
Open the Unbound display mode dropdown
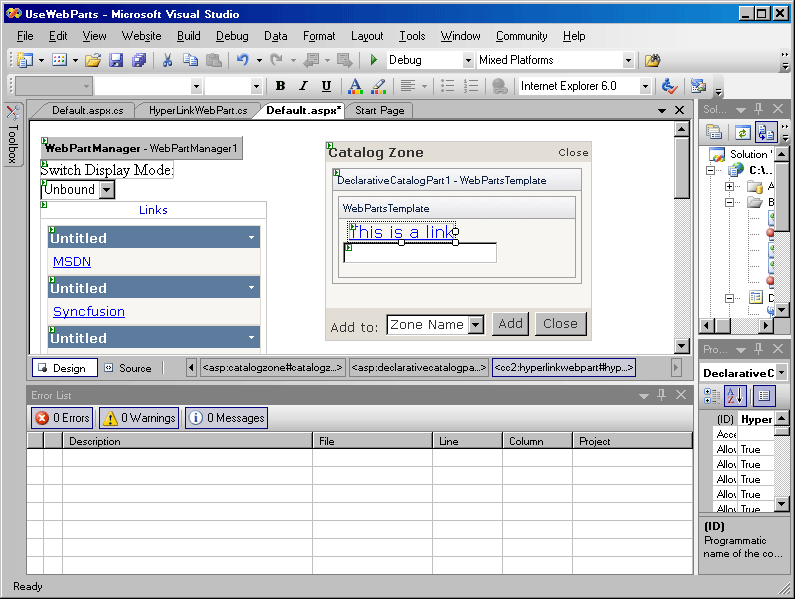(107, 189)
